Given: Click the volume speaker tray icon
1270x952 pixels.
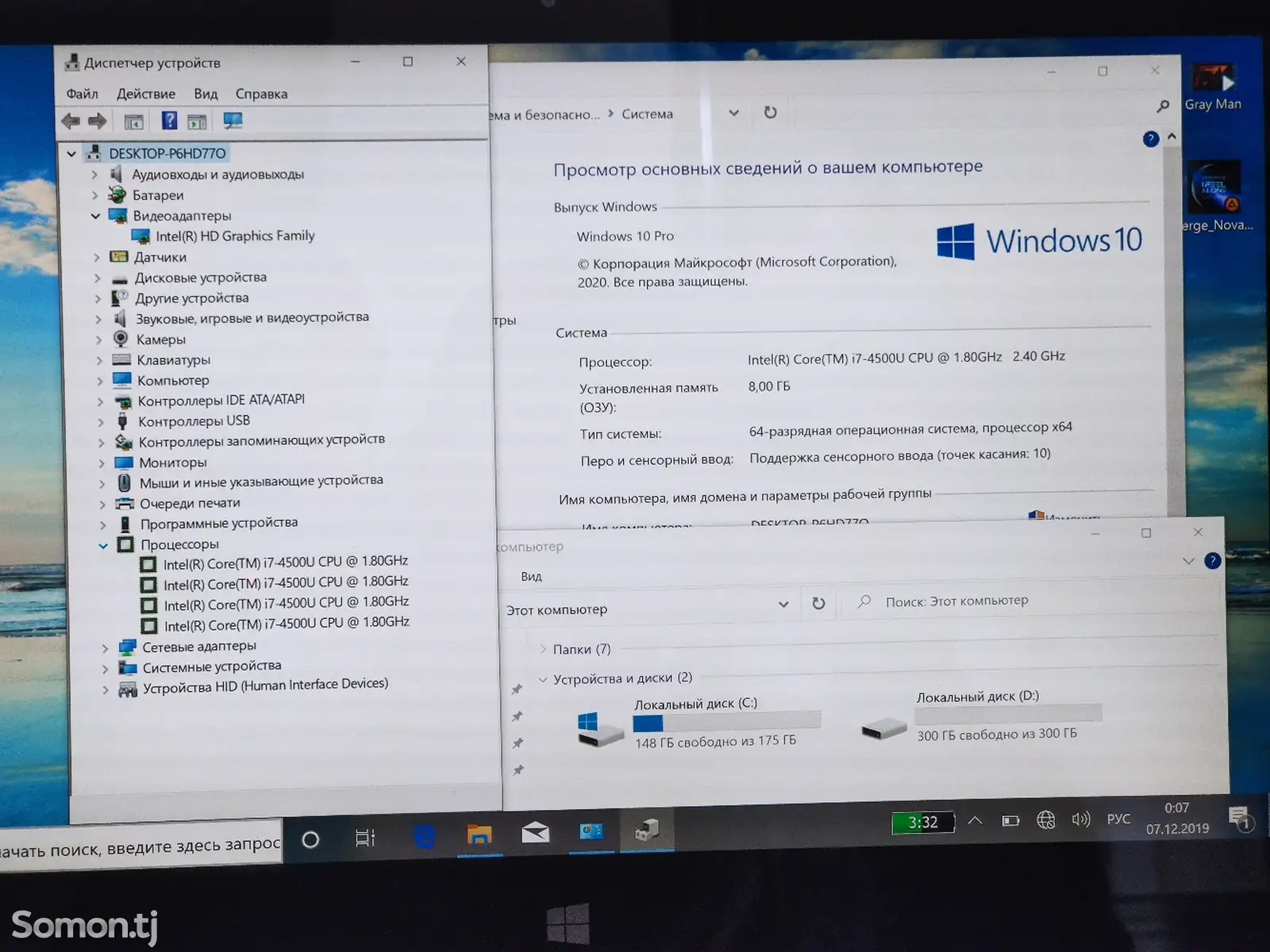Looking at the screenshot, I should (1081, 820).
